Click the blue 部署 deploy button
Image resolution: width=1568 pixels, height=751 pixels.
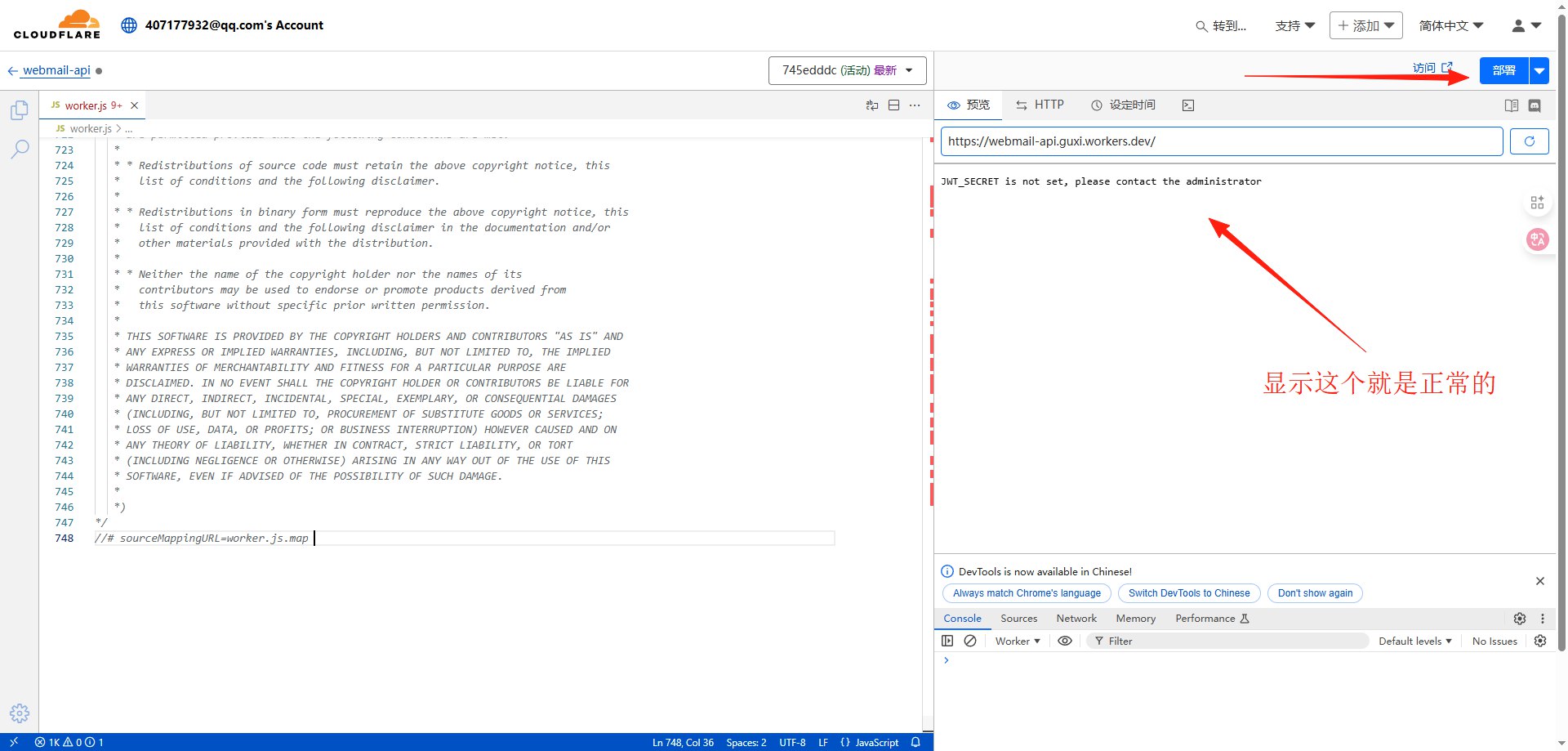(x=1503, y=70)
